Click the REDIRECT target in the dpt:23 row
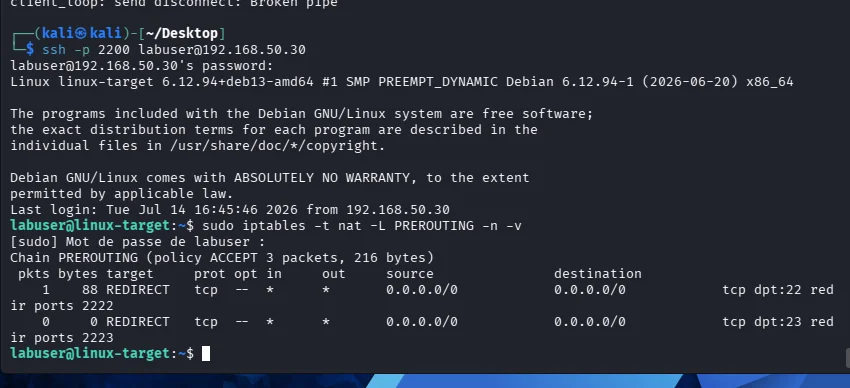This screenshot has height=388, width=850. [x=138, y=322]
